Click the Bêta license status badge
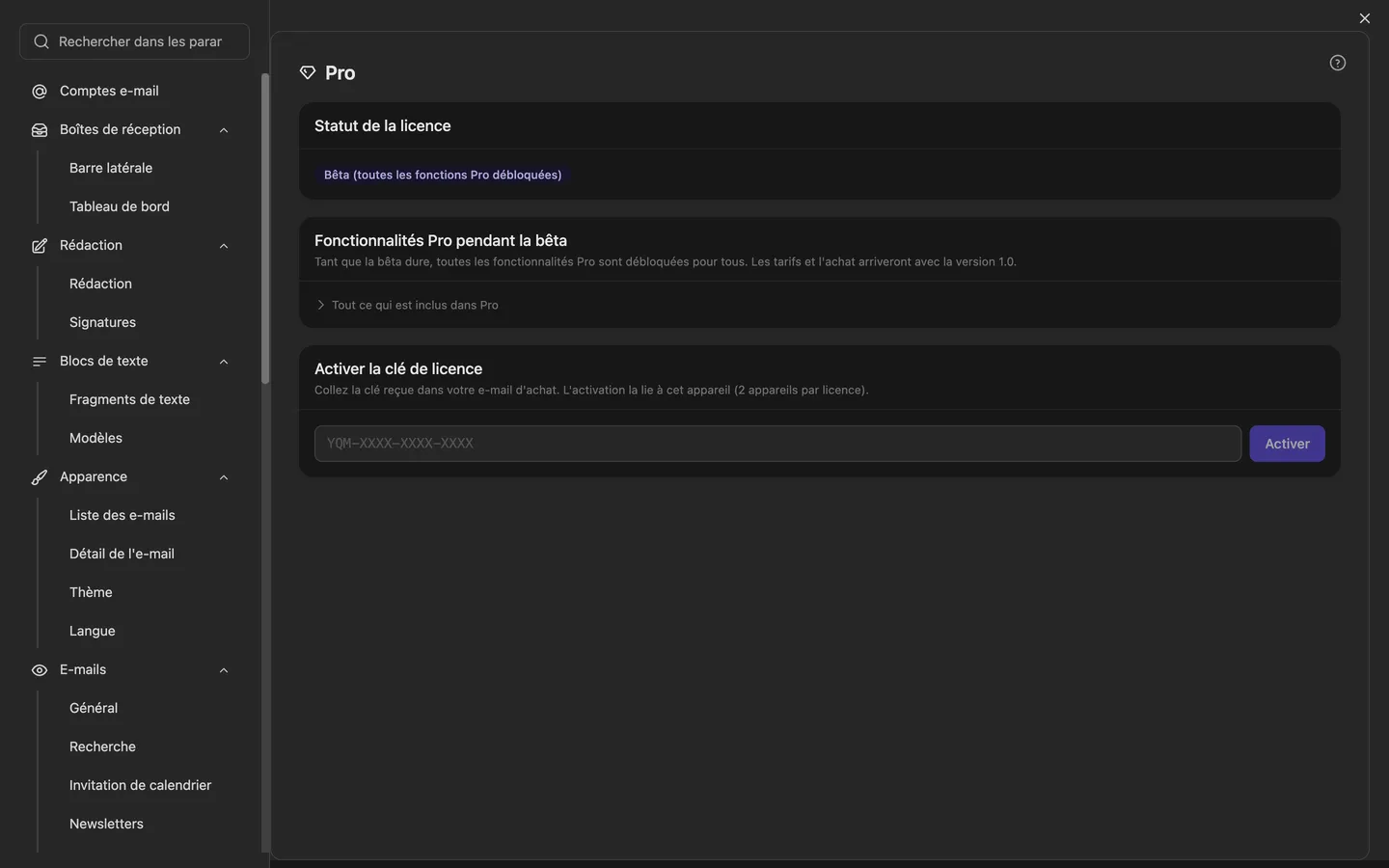The image size is (1389, 868). coord(443,175)
